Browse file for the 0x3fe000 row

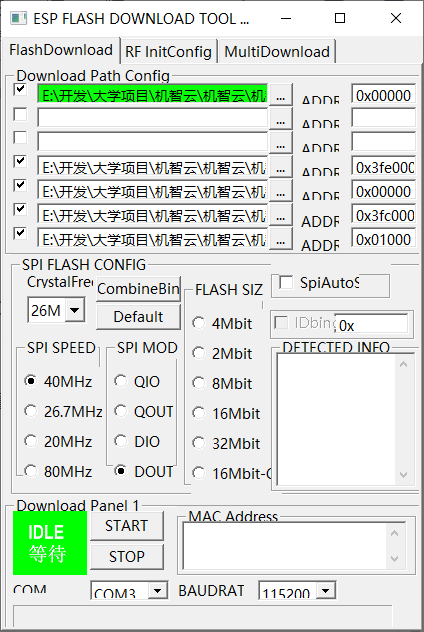pos(281,166)
